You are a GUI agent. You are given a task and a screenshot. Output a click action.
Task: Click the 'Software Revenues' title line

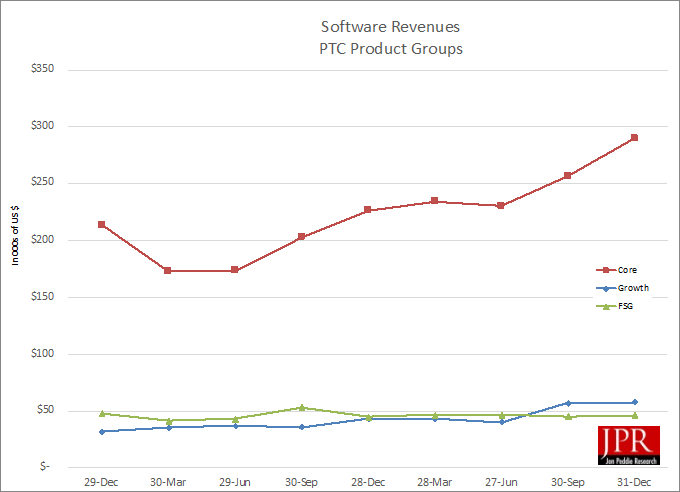[x=390, y=27]
